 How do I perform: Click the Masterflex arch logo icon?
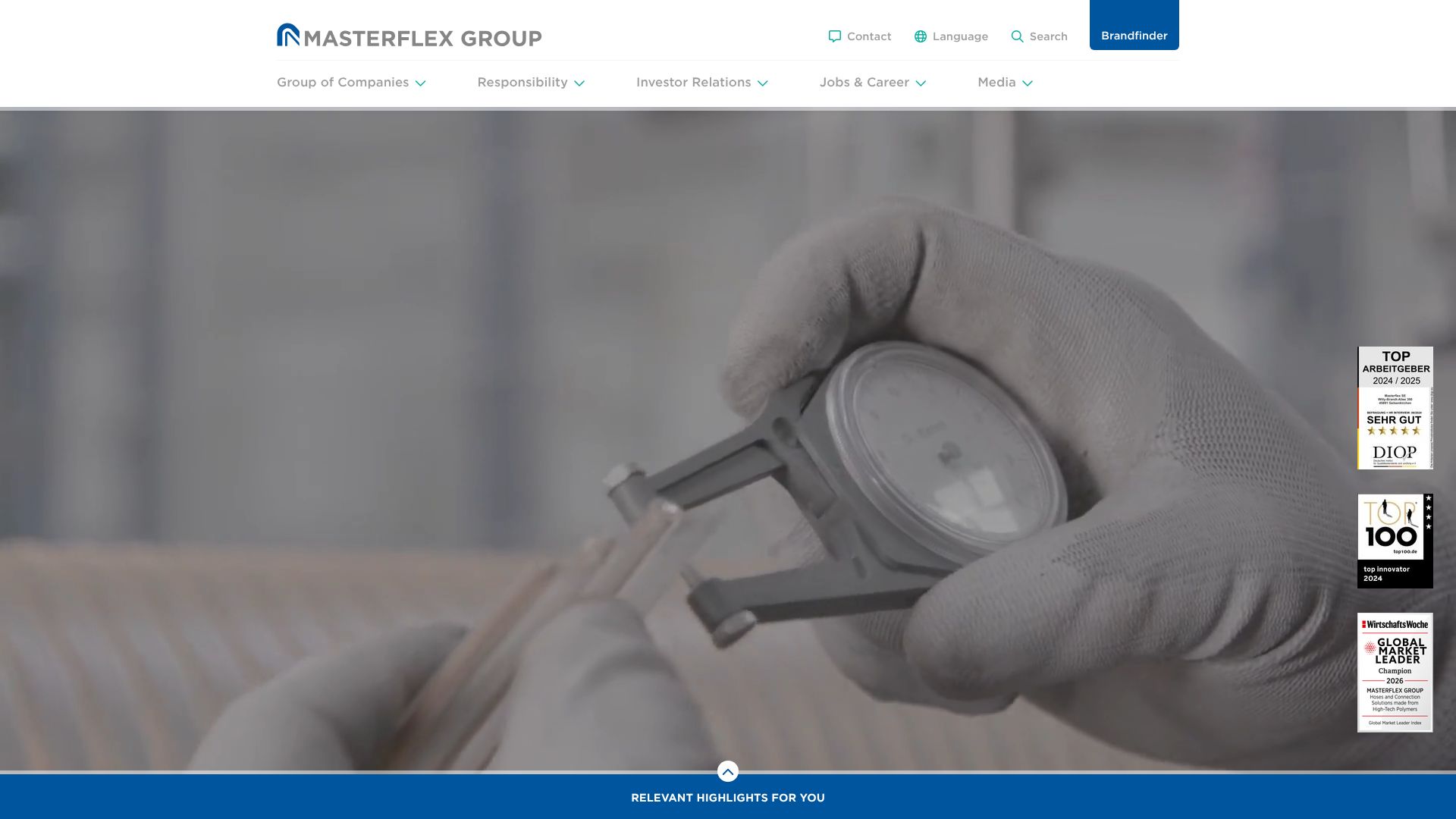[x=288, y=35]
